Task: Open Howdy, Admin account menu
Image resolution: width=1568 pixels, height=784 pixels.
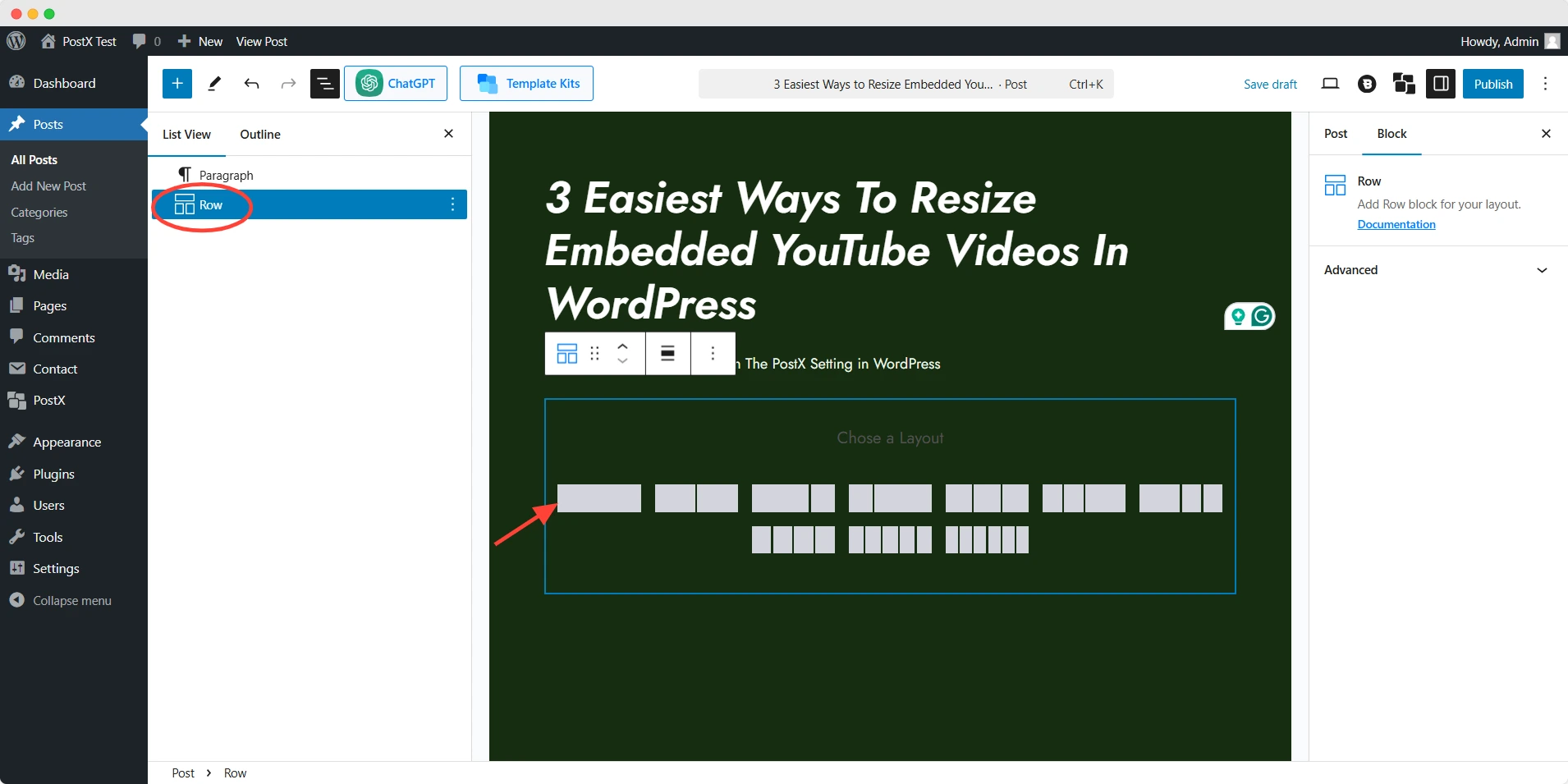Action: tap(1510, 41)
